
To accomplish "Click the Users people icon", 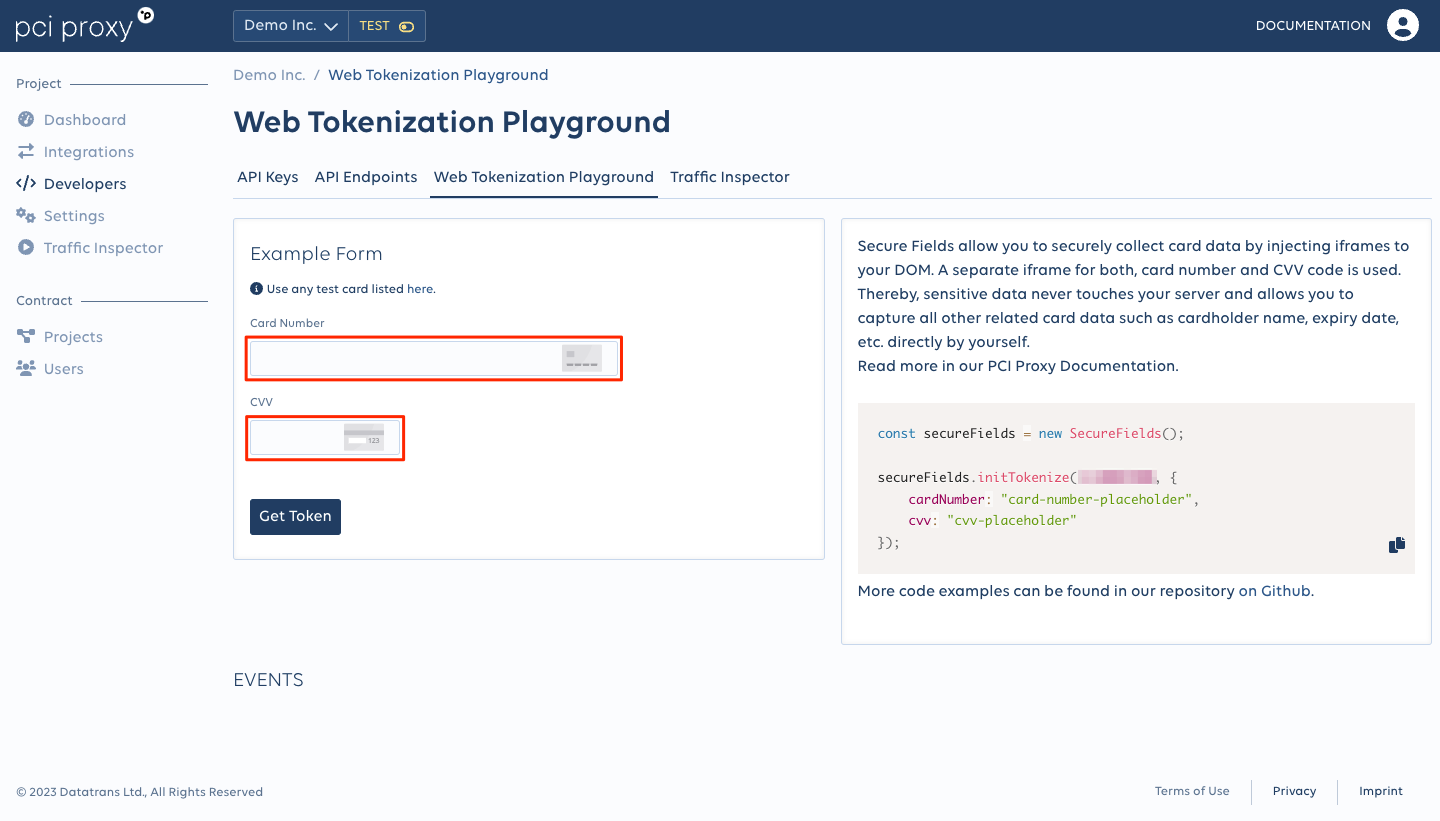I will pos(26,369).
